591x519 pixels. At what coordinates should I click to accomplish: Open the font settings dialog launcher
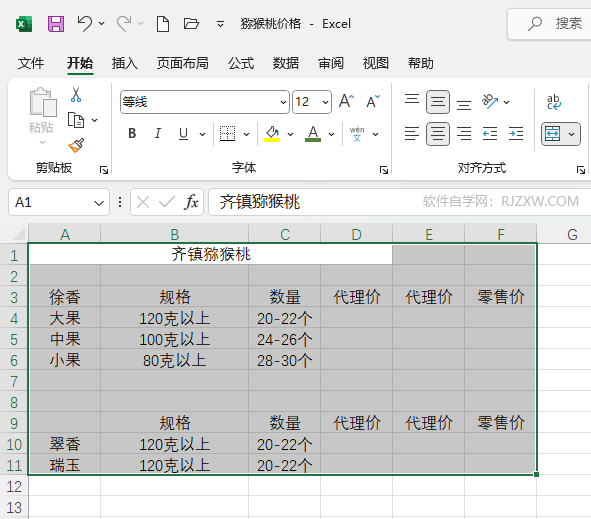(x=384, y=170)
